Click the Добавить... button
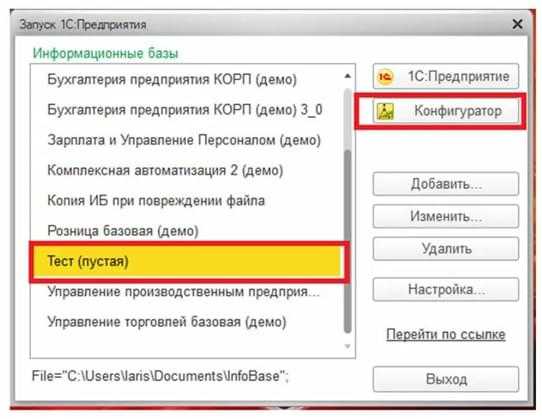The width and height of the screenshot is (542, 419). tap(446, 184)
